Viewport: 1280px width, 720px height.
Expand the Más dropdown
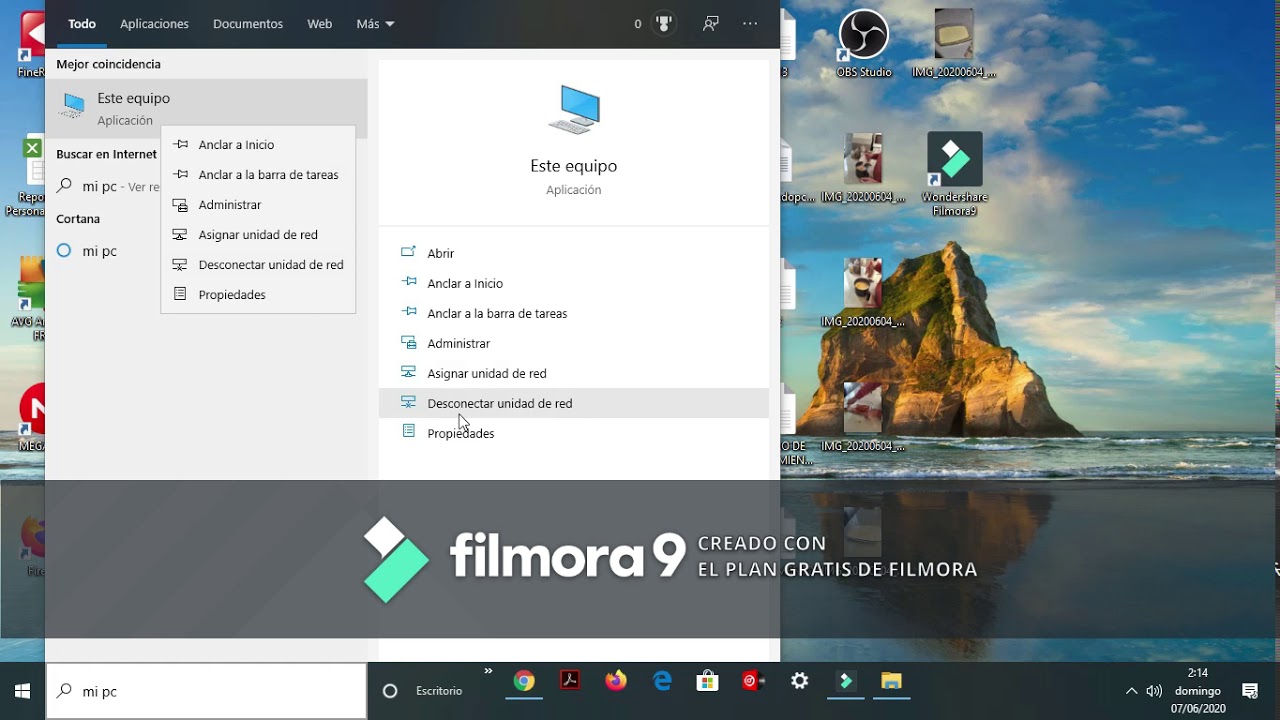tap(375, 23)
